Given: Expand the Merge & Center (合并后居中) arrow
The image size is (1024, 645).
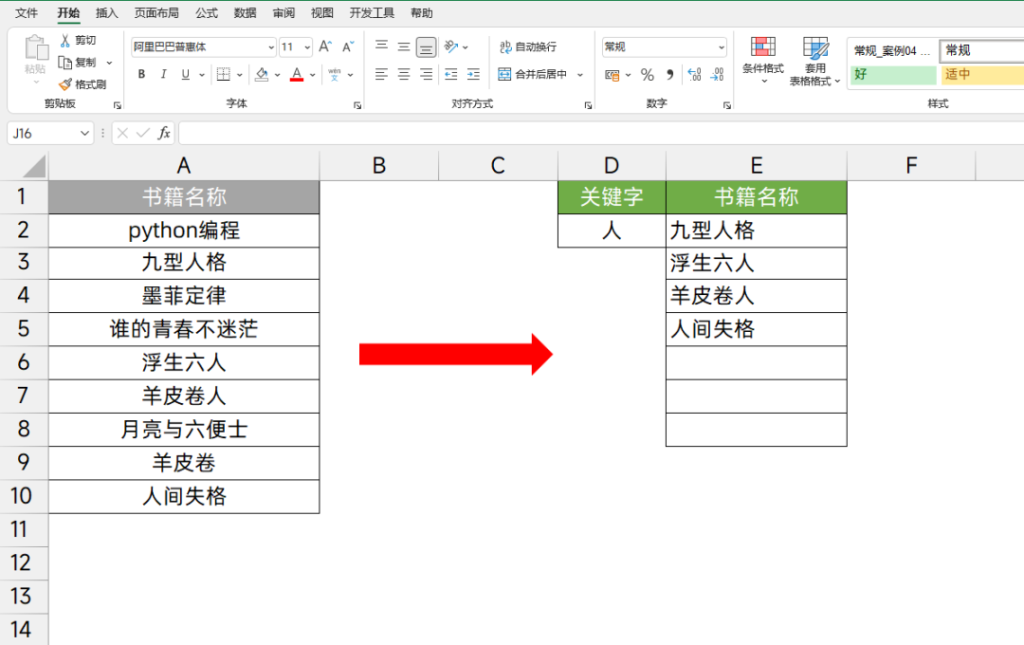Looking at the screenshot, I should (x=580, y=74).
